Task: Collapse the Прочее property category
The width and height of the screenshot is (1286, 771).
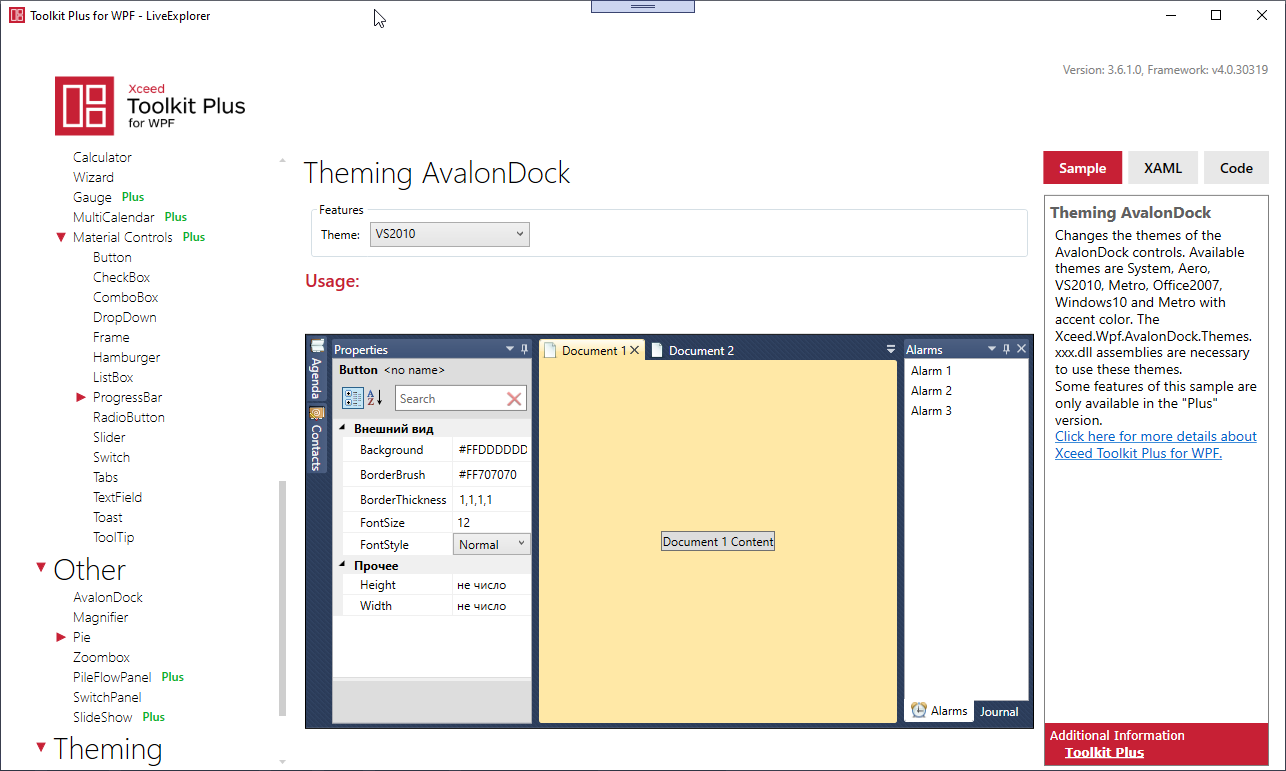Action: 342,565
